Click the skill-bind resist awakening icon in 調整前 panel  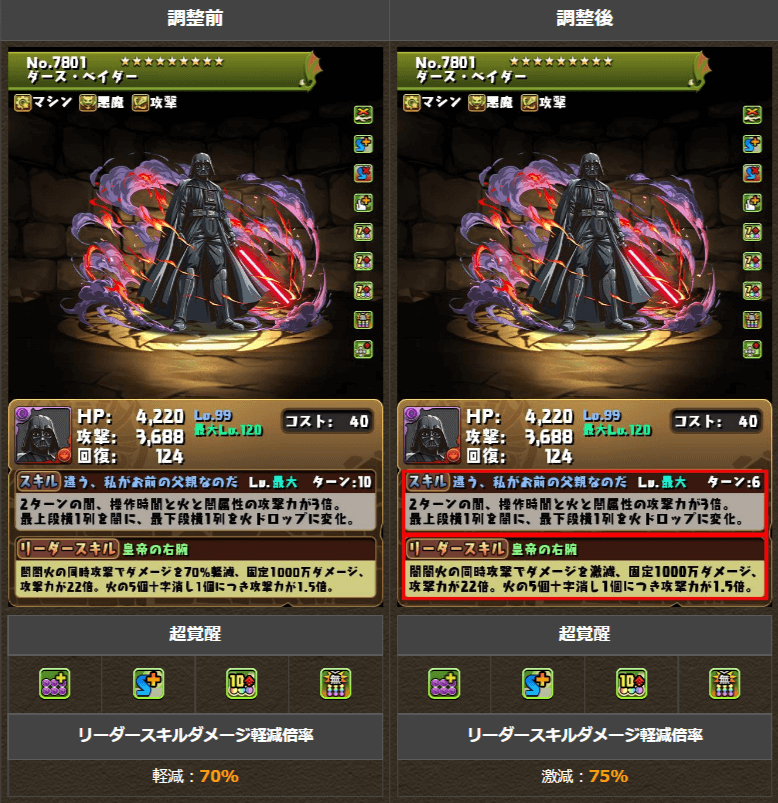[363, 173]
